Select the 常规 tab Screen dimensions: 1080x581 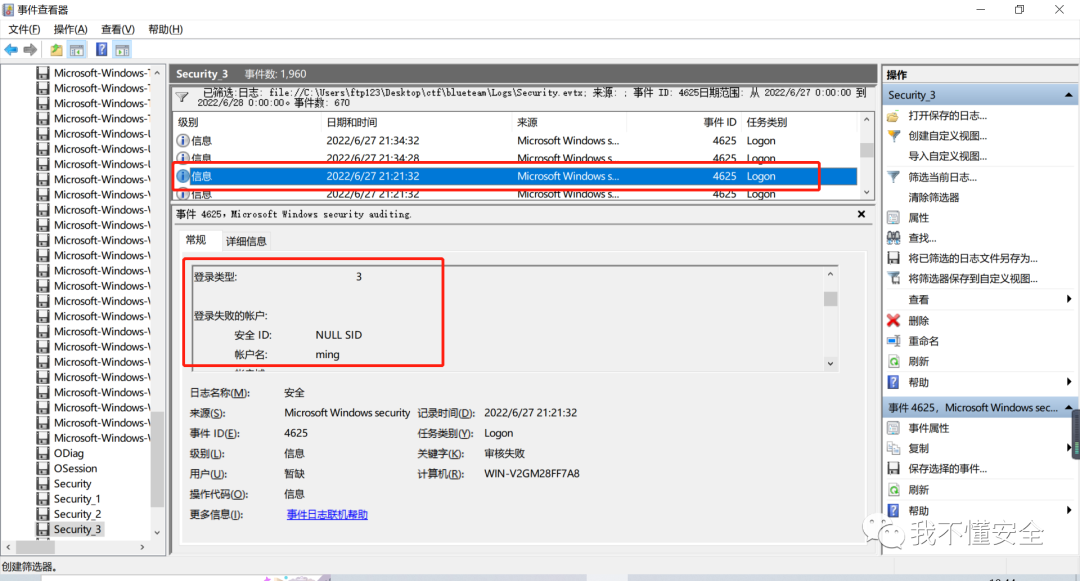(196, 240)
